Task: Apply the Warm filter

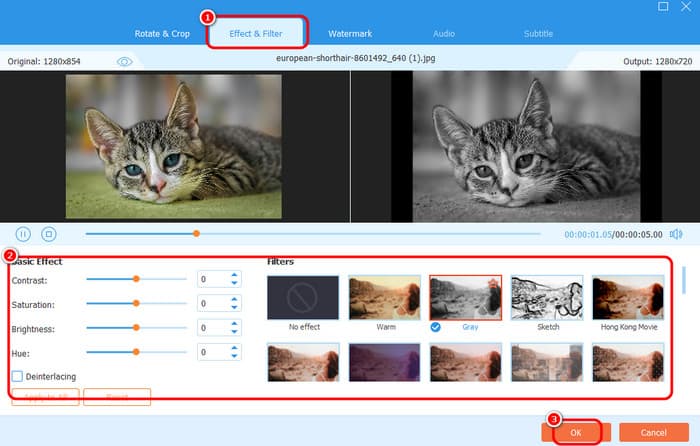Action: pos(384,297)
